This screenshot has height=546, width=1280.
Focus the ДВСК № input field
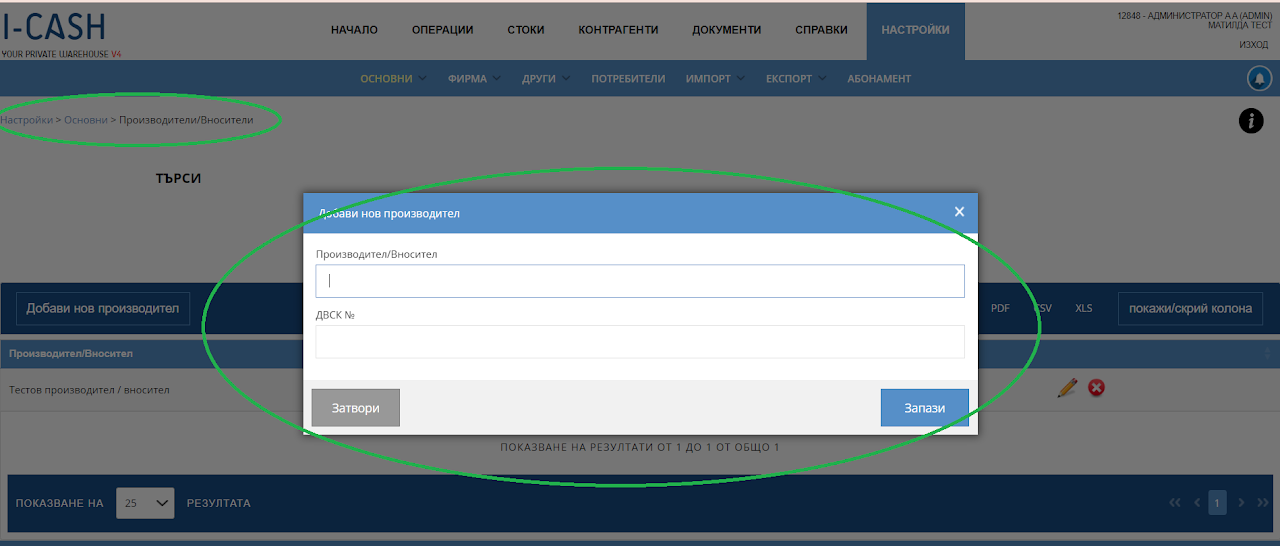[640, 341]
